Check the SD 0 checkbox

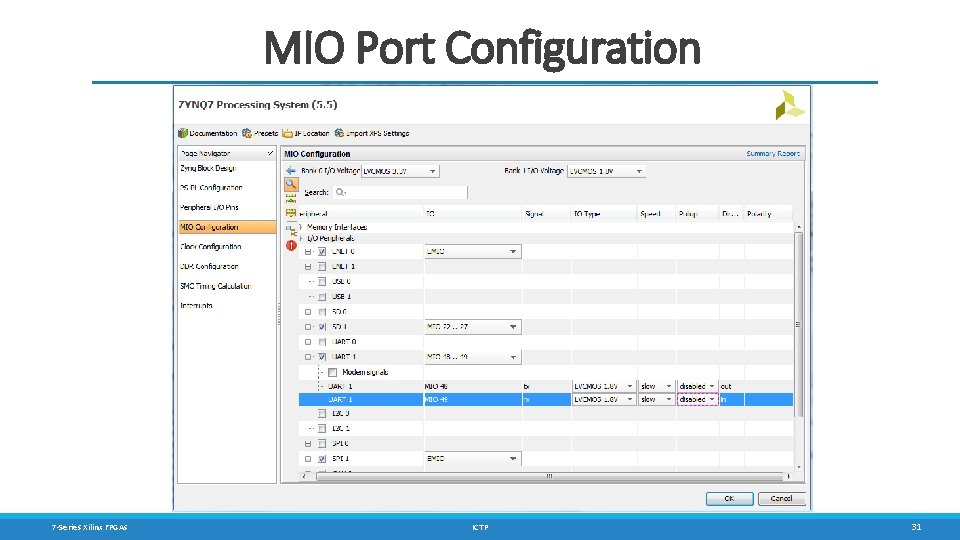[x=322, y=312]
